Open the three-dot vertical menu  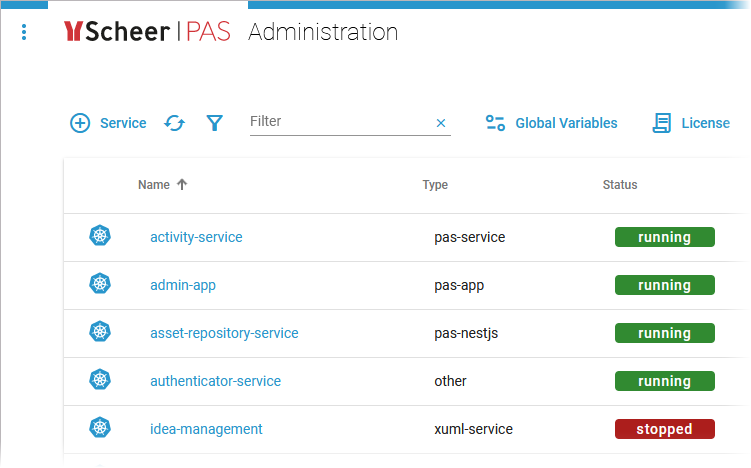[24, 33]
